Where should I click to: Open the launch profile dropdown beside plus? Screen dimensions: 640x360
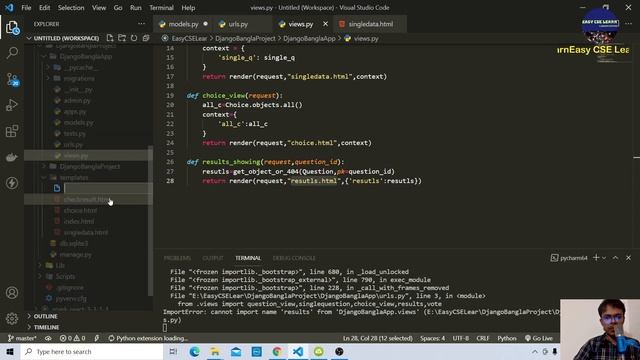[604, 258]
